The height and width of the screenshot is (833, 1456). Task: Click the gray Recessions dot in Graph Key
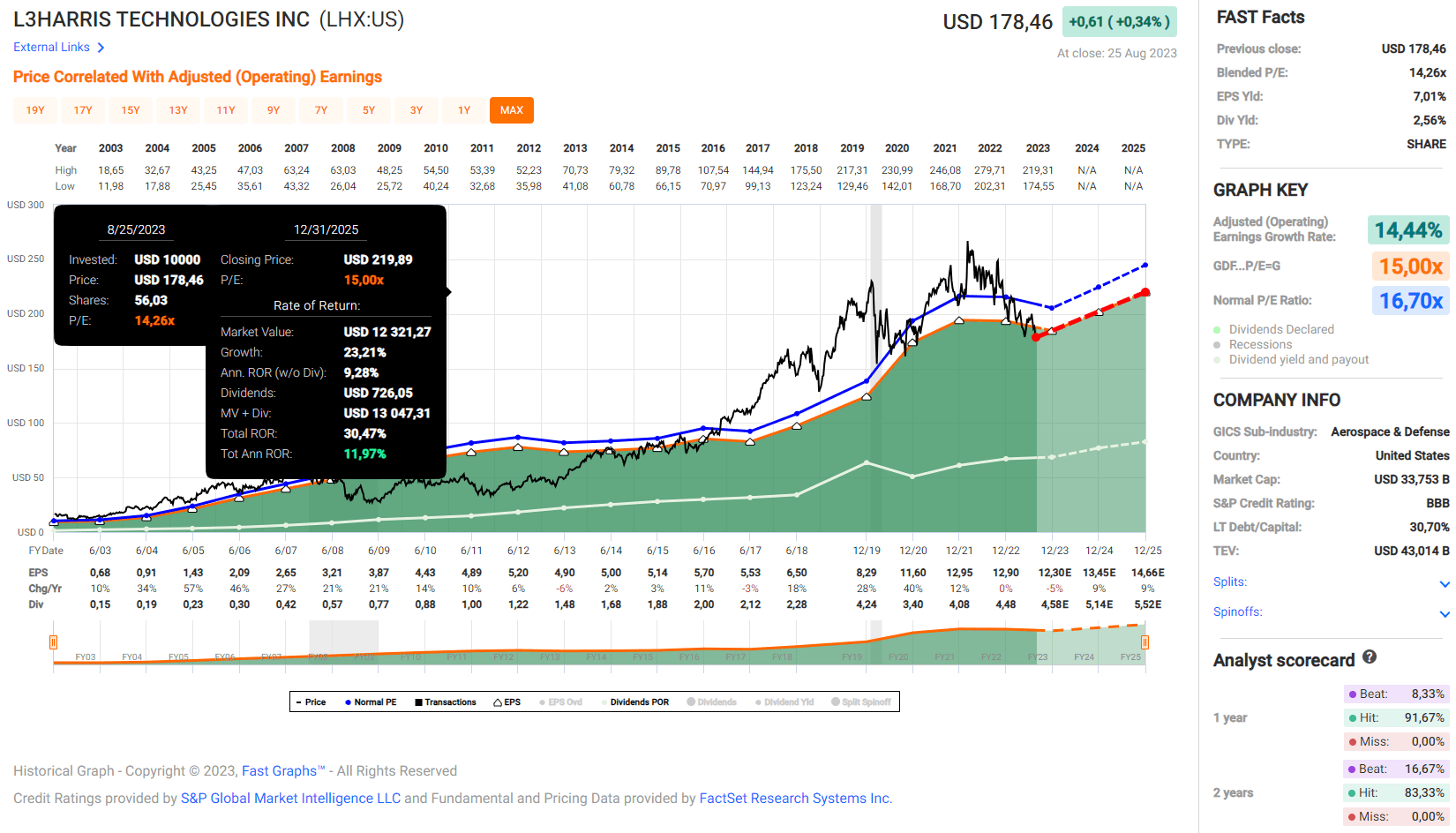coord(1218,345)
